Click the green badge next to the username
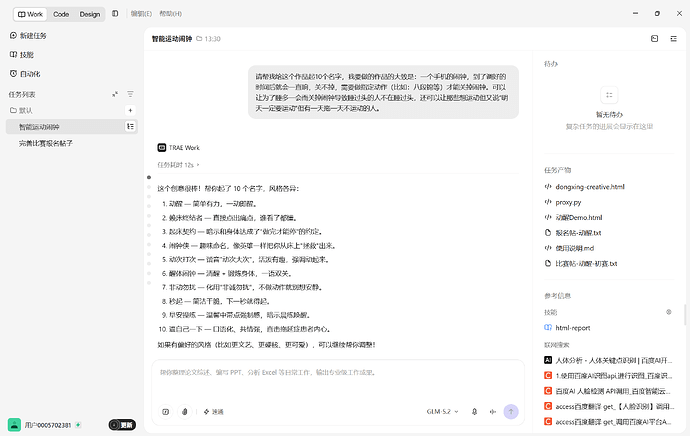This screenshot has height=436, width=690. 78,425
